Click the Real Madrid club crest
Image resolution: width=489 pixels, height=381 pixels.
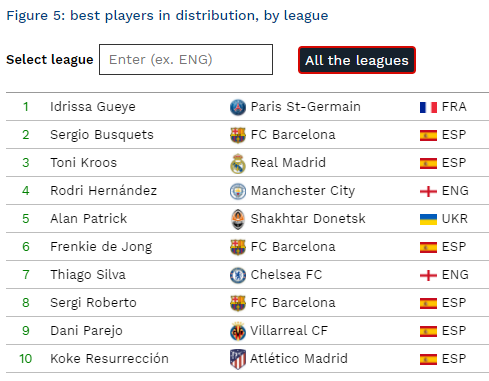pyautogui.click(x=238, y=163)
